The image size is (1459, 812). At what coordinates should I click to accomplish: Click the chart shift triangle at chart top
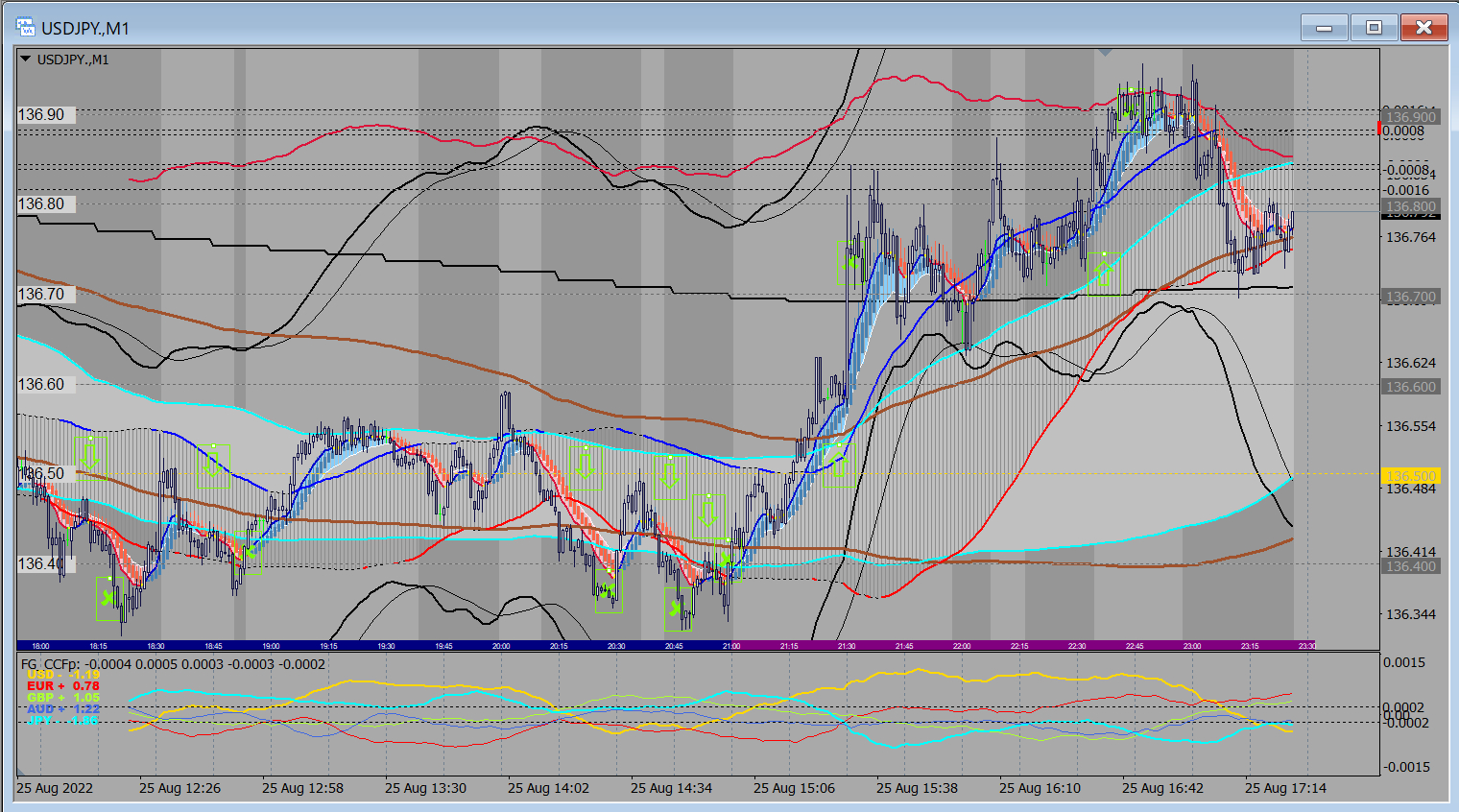pyautogui.click(x=1106, y=52)
